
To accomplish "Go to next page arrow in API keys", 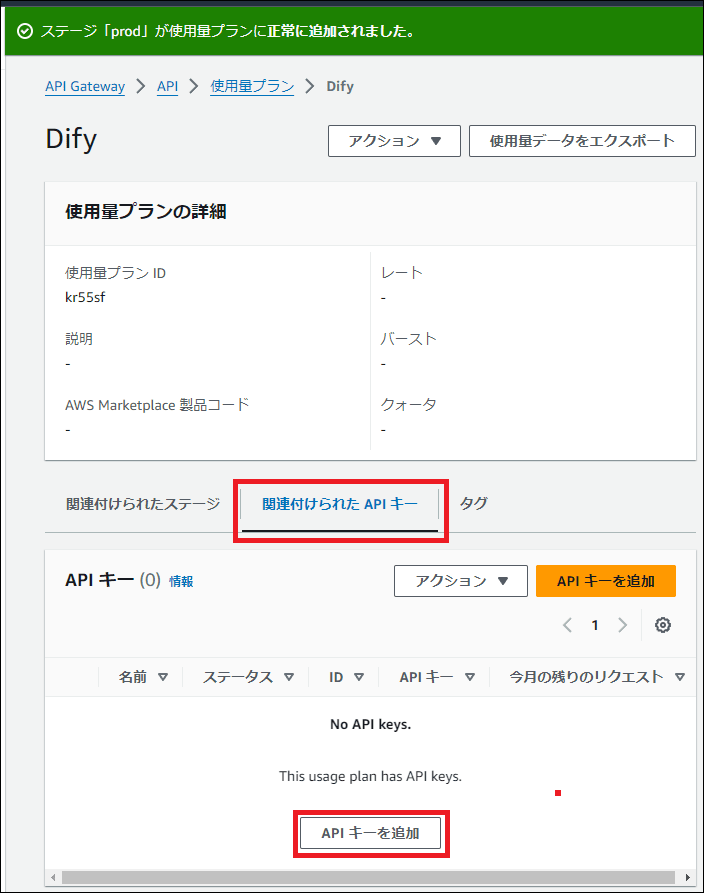I will [x=622, y=625].
